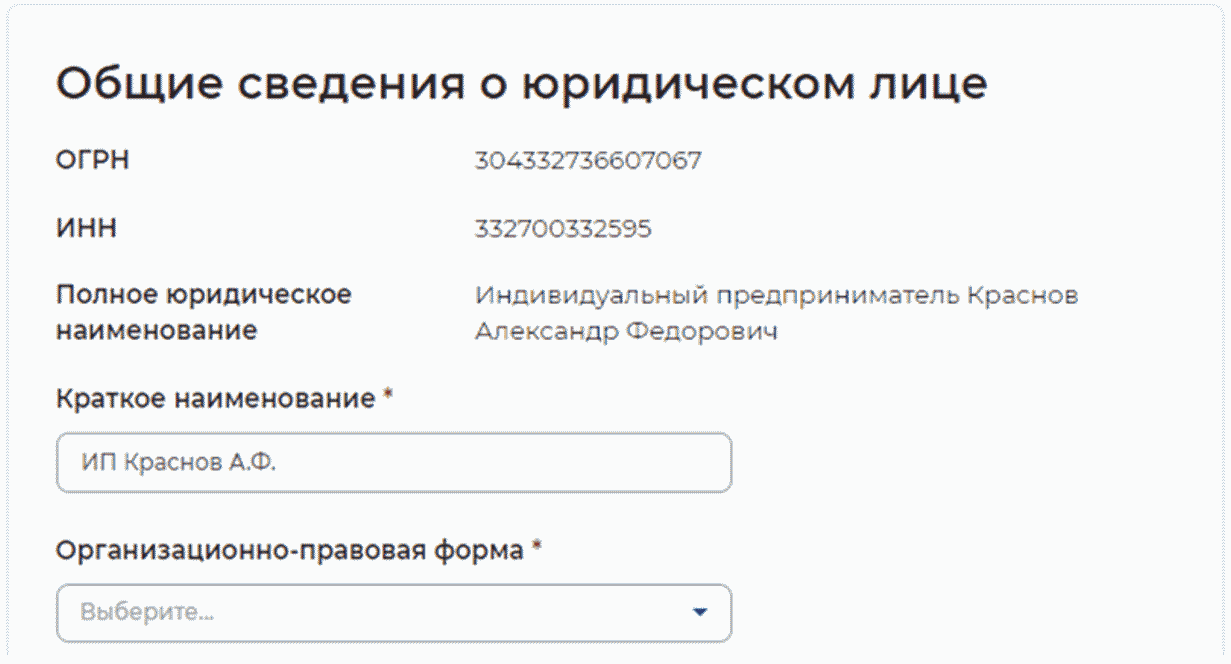Viewport: 1231px width, 664px height.
Task: Click the required asterisk after Организационно-правовая форма
Action: [537, 548]
